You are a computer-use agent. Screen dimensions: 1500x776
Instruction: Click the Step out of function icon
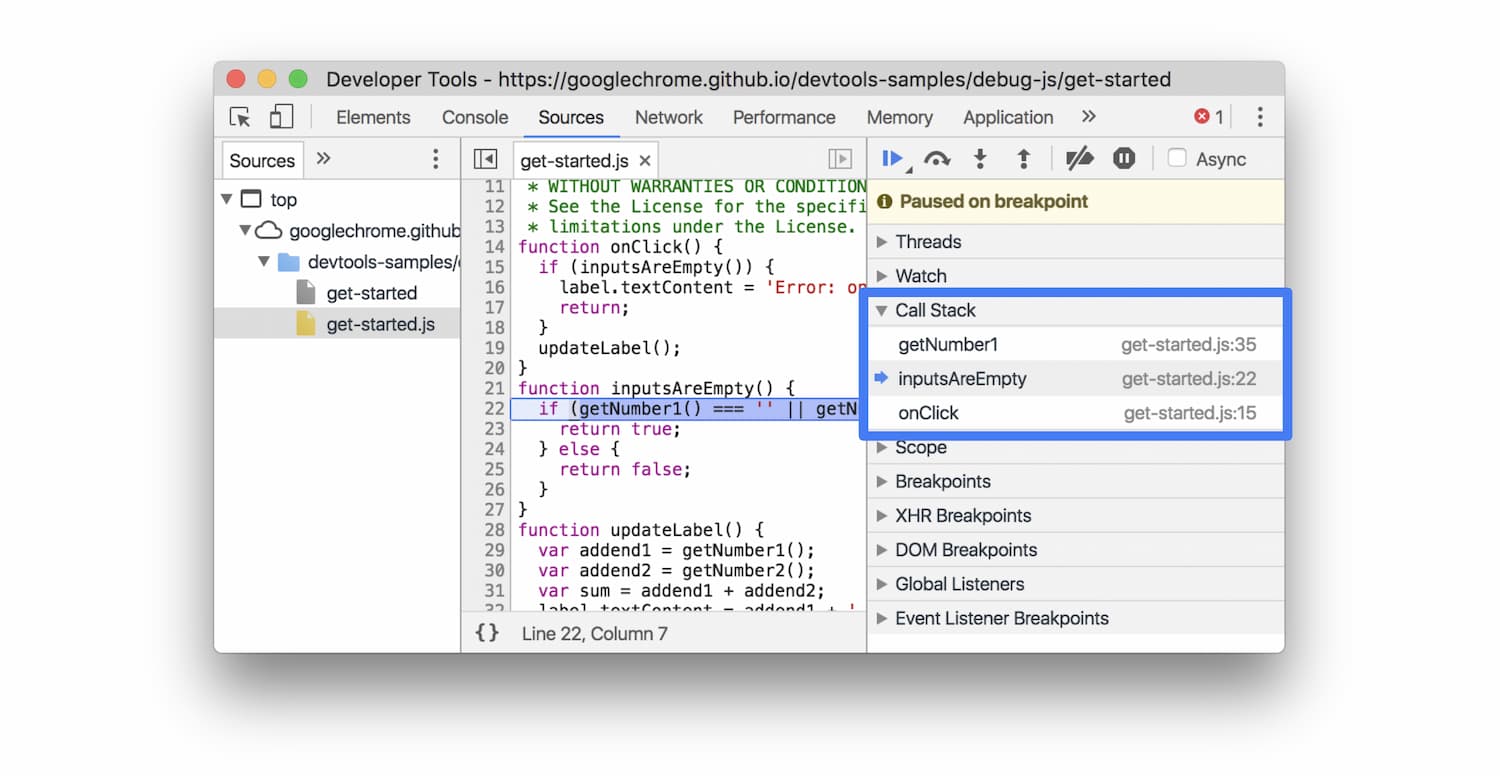tap(1023, 159)
